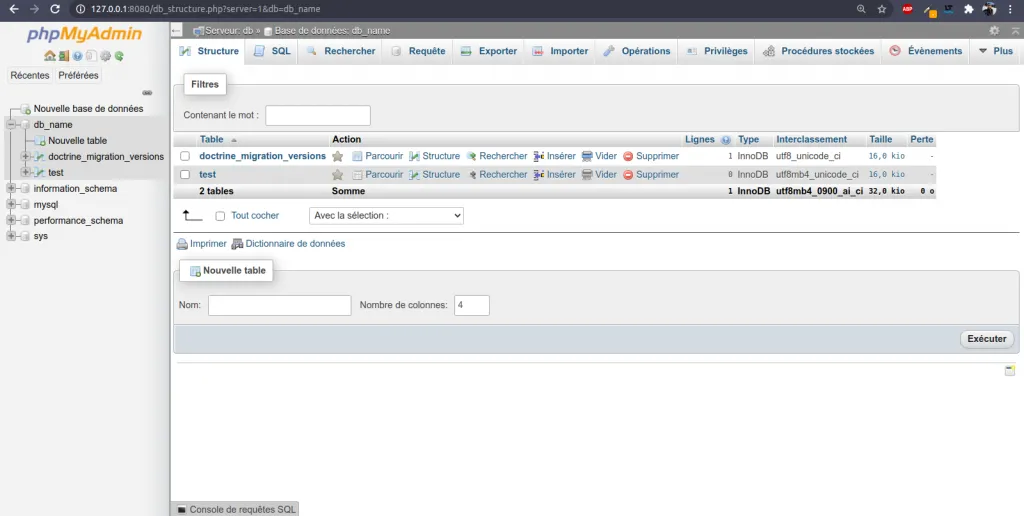Click the link icon in navigation panel
Screen dimensions: 1024x516
(x=147, y=92)
